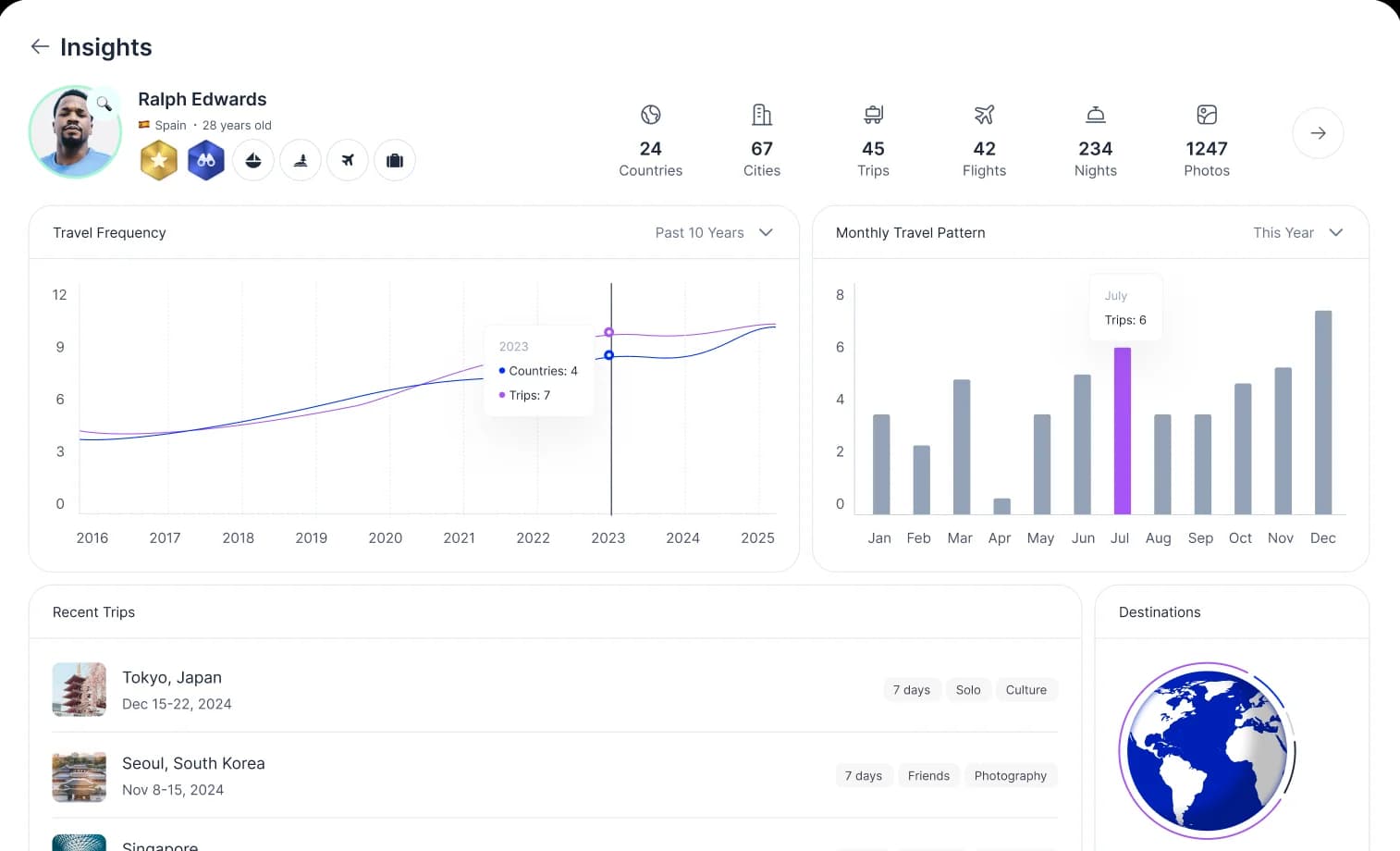Open the Seoul, South Korea trip
The image size is (1400, 851).
pos(555,775)
